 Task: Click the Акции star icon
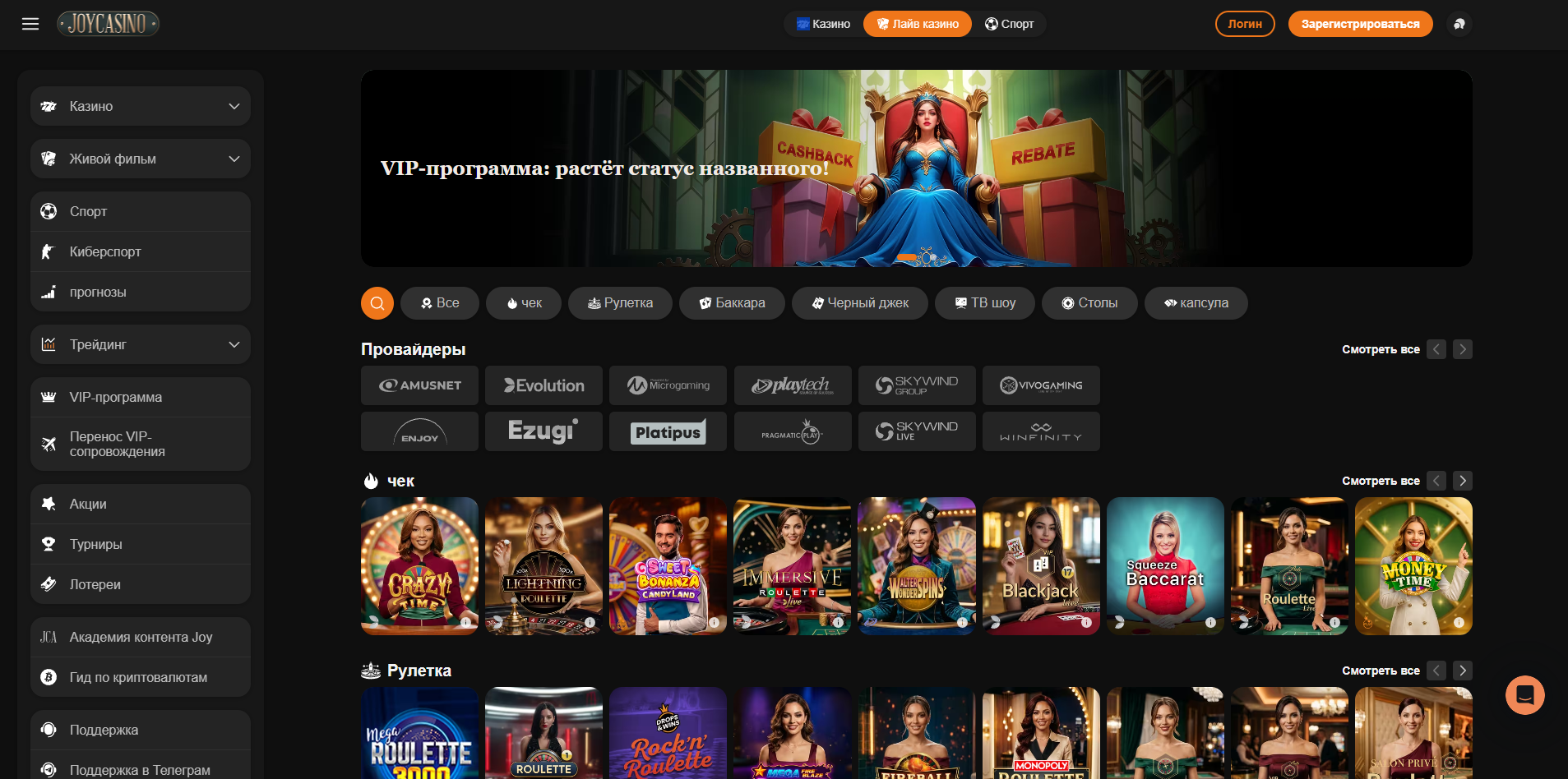(x=49, y=504)
